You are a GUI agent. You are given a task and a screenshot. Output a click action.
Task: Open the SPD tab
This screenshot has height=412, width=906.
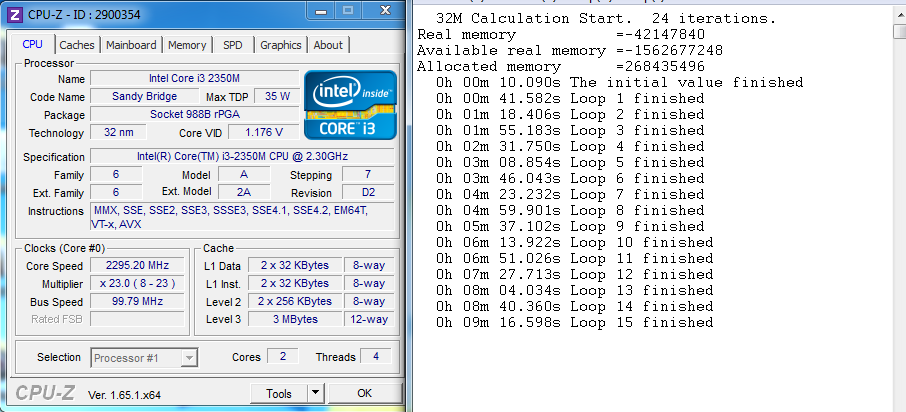click(233, 45)
